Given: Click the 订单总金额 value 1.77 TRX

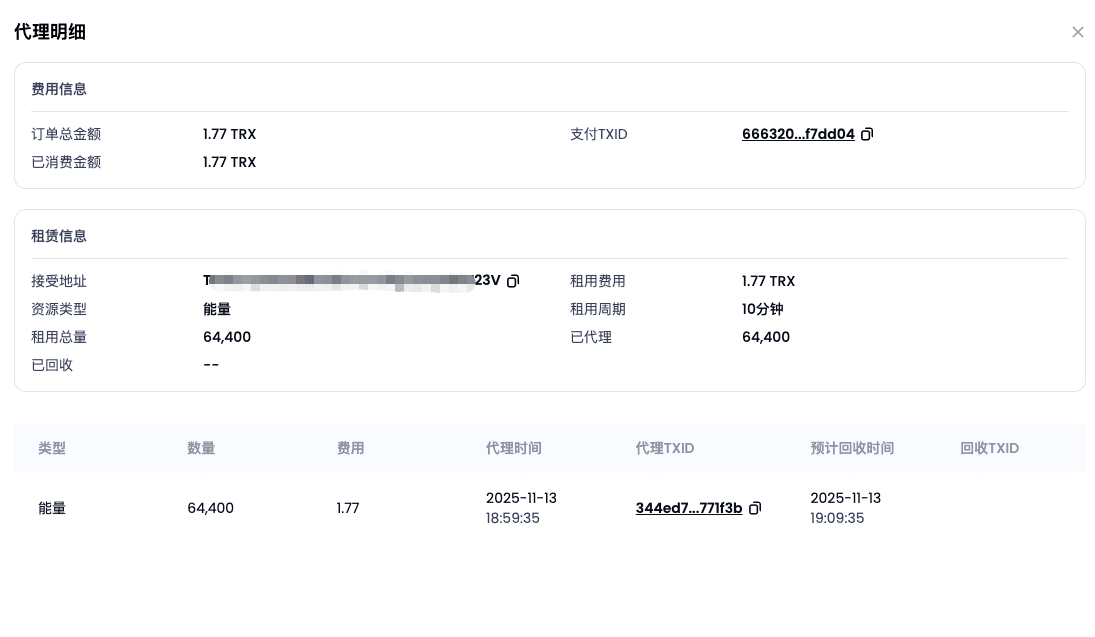Looking at the screenshot, I should click(x=229, y=134).
